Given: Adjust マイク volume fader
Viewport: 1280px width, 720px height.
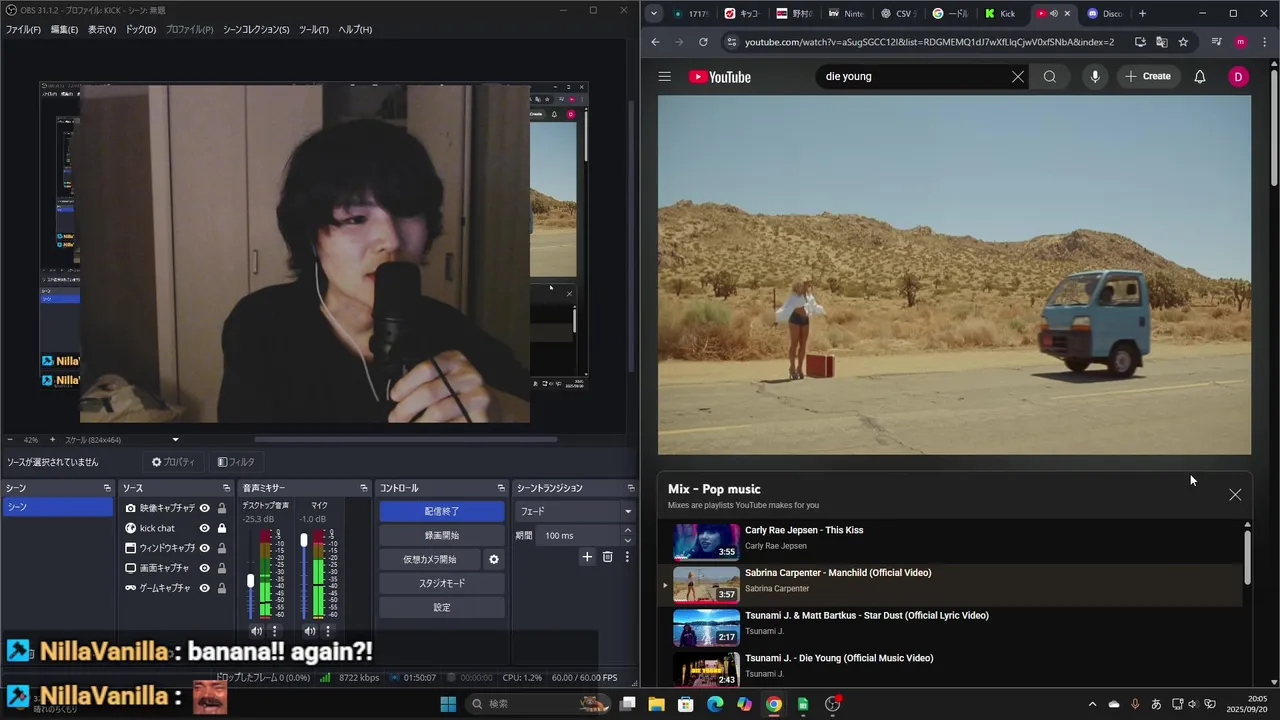Looking at the screenshot, I should (x=304, y=540).
